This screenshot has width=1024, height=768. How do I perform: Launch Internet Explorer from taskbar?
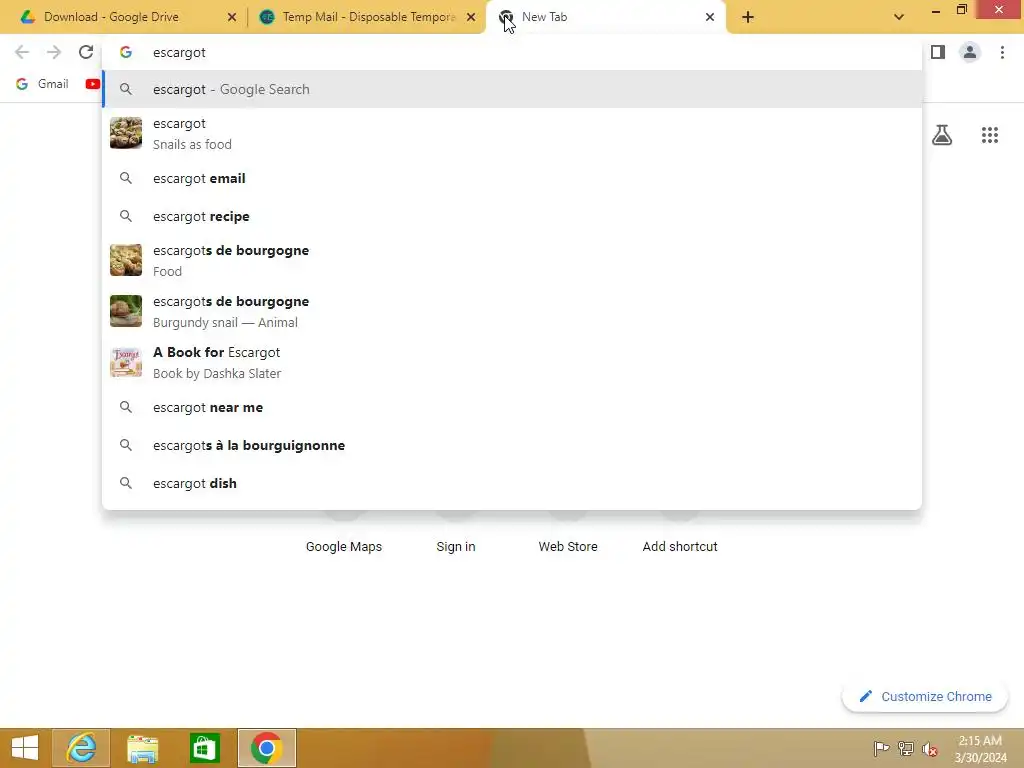[x=81, y=748]
